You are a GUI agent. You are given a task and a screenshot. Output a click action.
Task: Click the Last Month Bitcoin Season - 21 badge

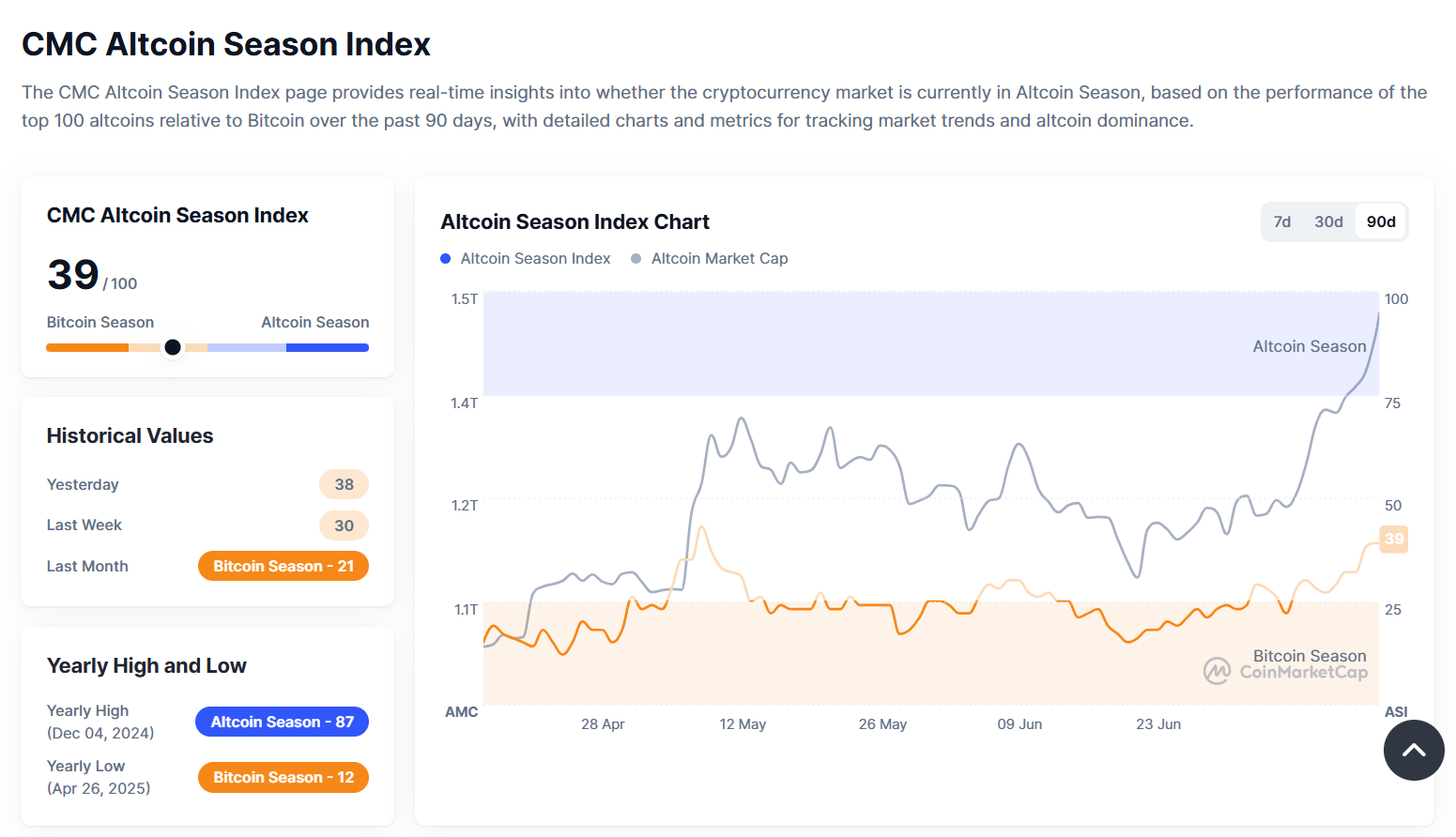click(283, 566)
